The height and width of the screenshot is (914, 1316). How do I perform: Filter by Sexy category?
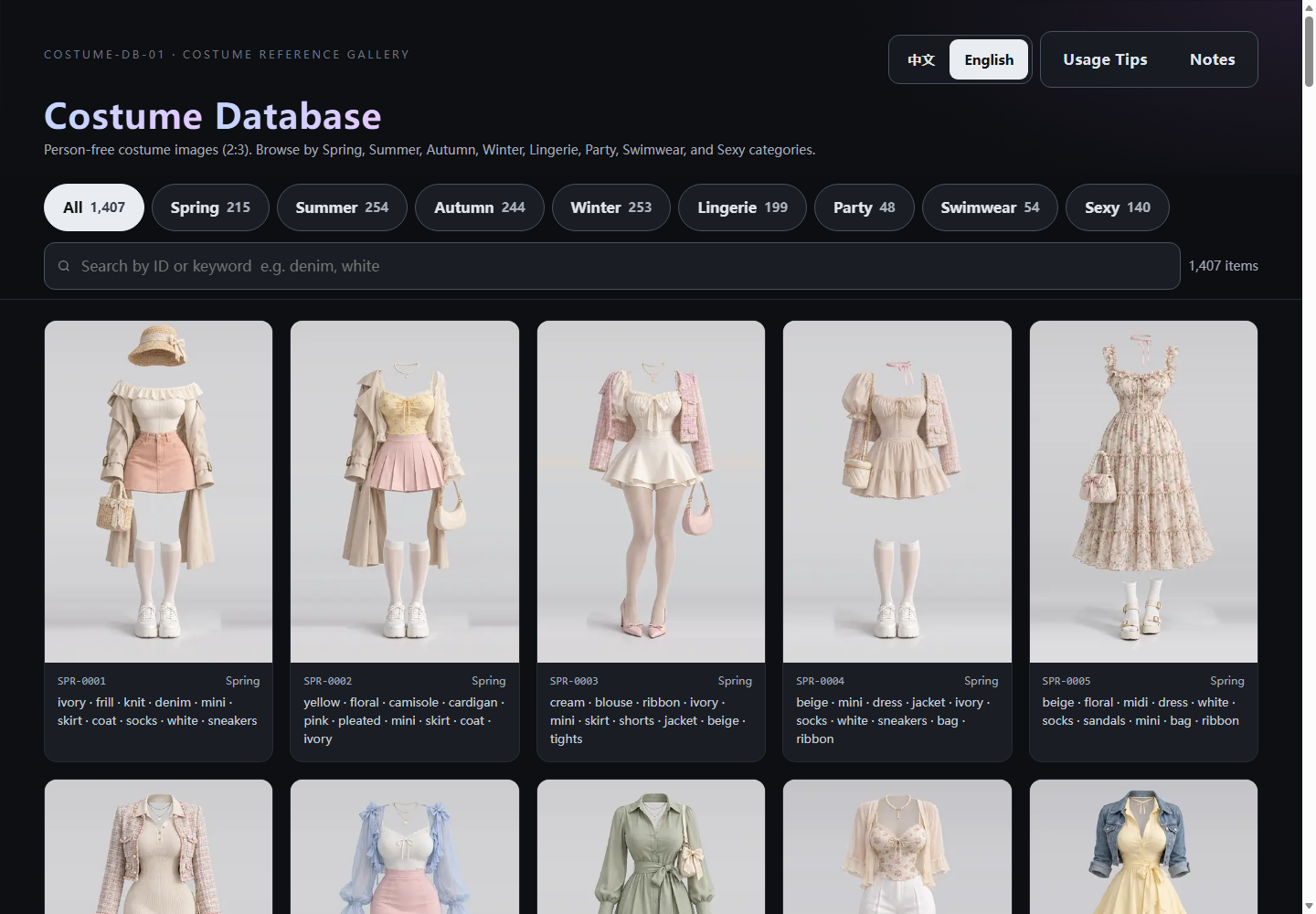(1118, 207)
